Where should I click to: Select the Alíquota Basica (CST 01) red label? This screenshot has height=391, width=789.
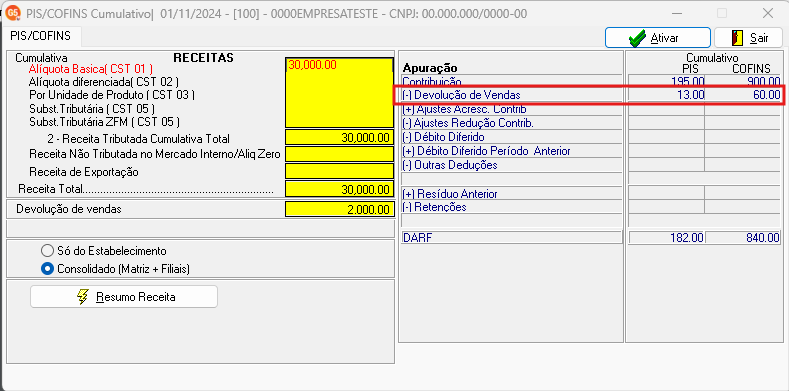tap(91, 69)
